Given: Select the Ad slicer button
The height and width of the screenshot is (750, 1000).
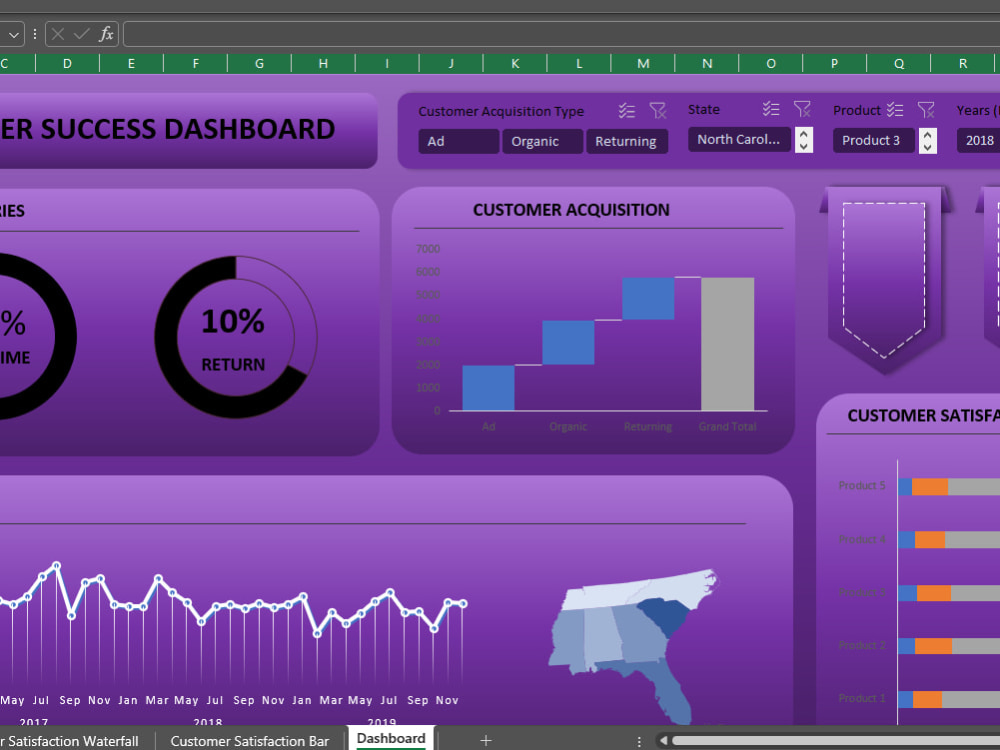Looking at the screenshot, I should tap(459, 142).
